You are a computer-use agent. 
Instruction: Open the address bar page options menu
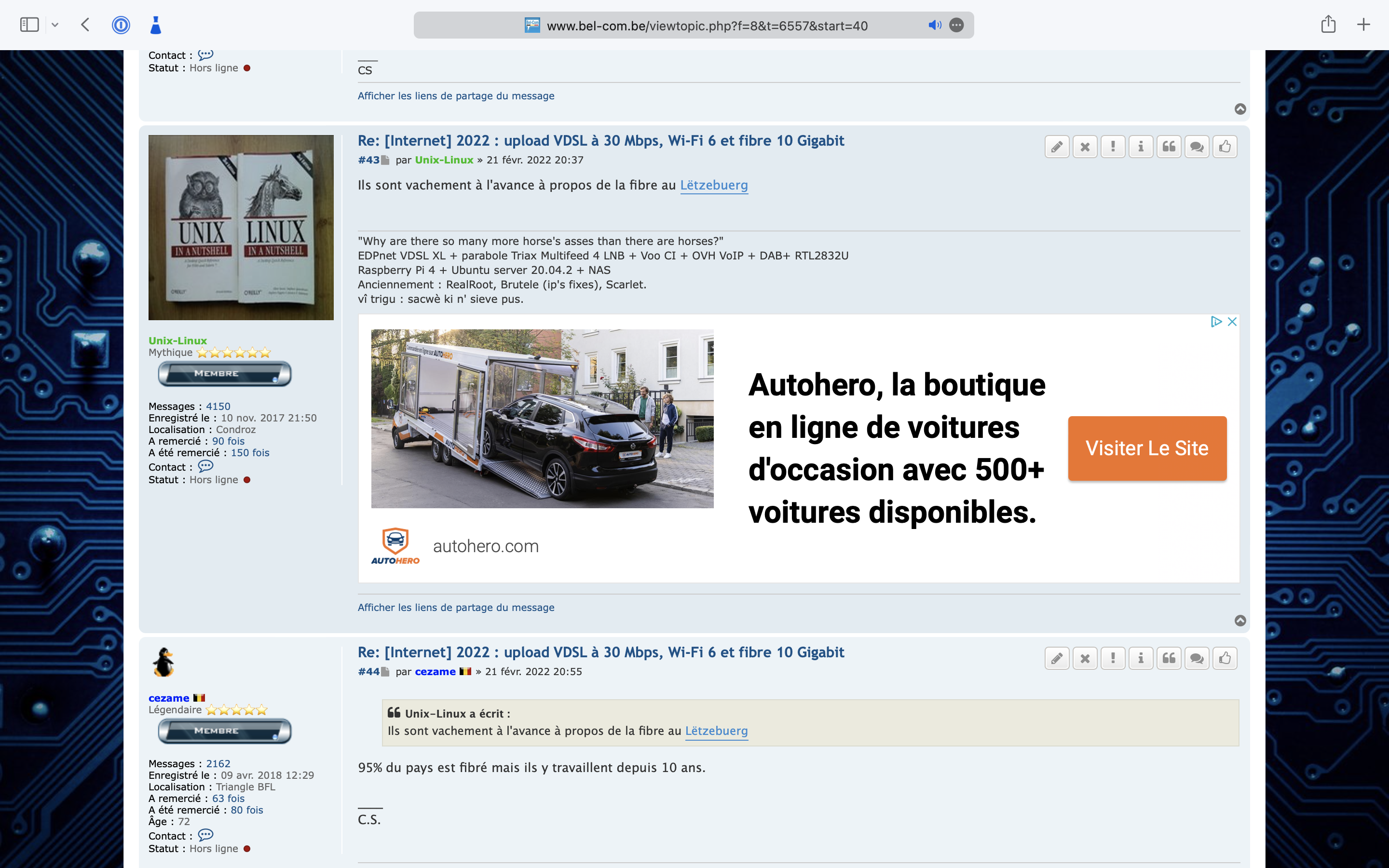pos(956,25)
